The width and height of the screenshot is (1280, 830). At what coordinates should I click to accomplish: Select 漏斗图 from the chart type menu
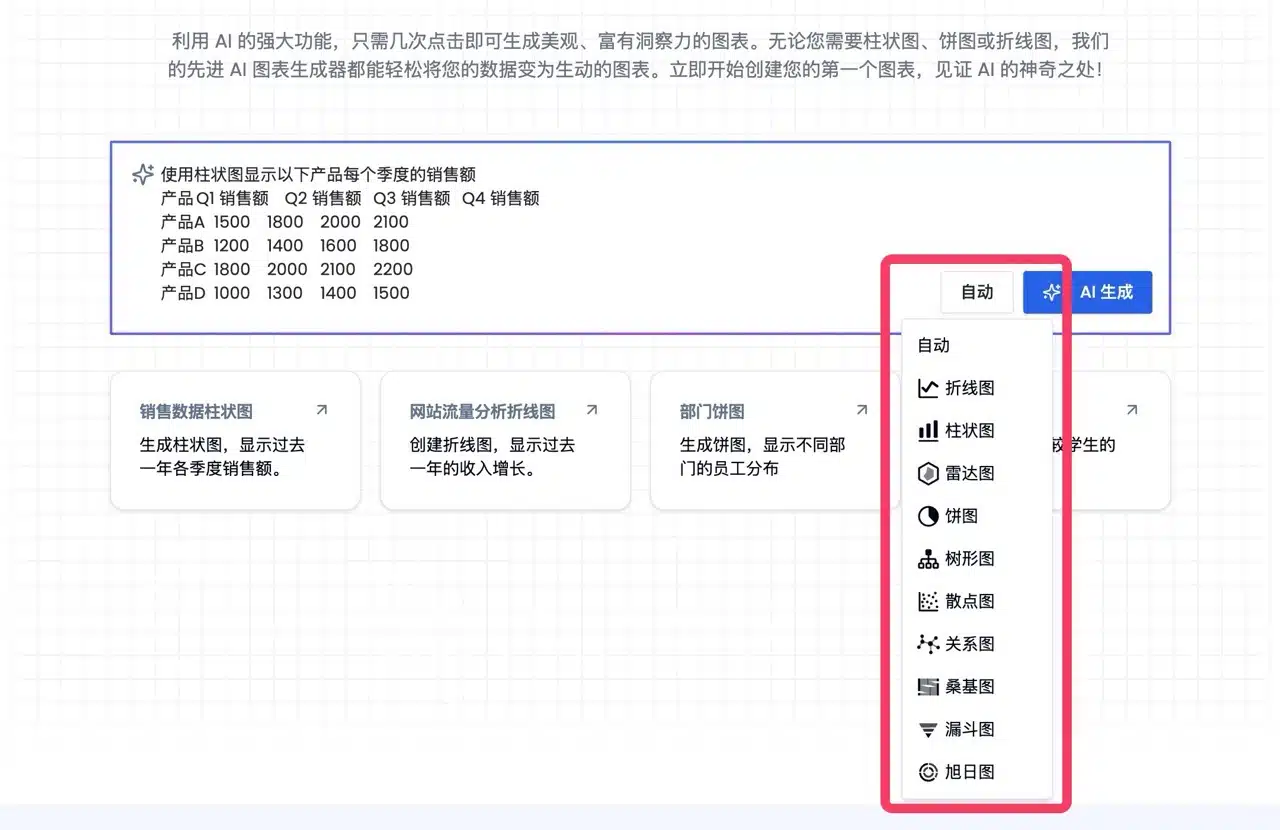[x=970, y=730]
